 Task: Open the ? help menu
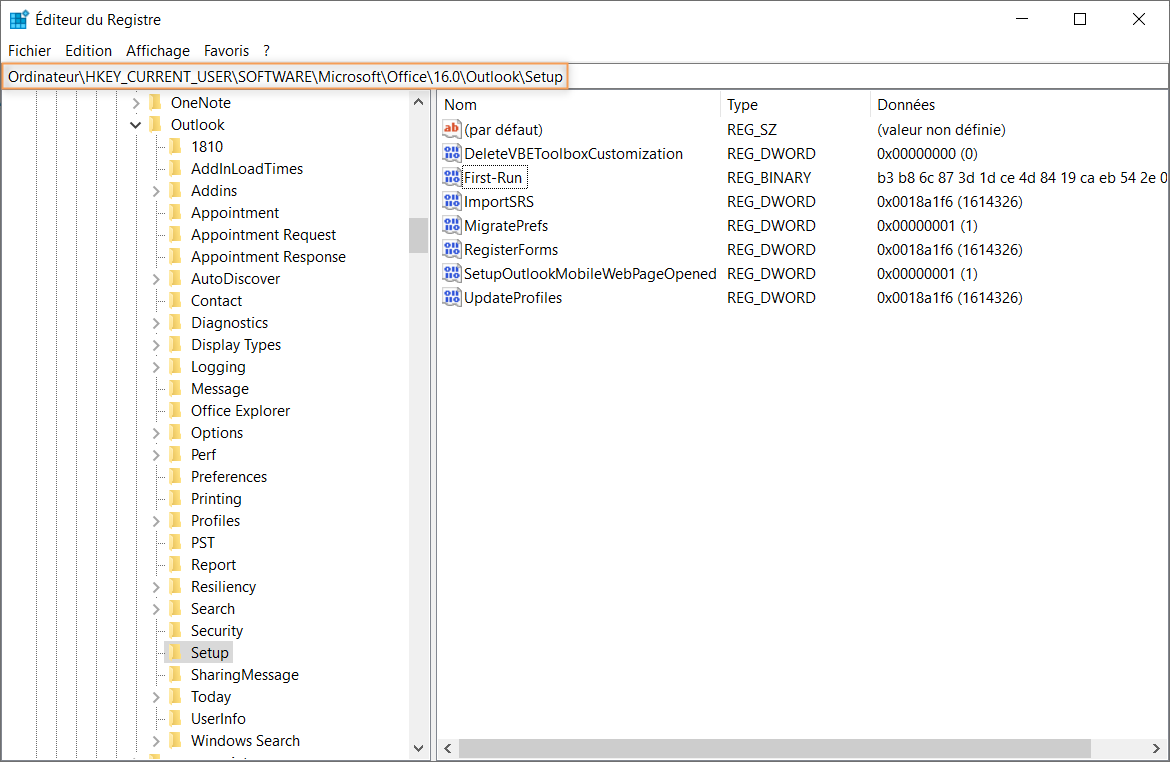tap(266, 51)
